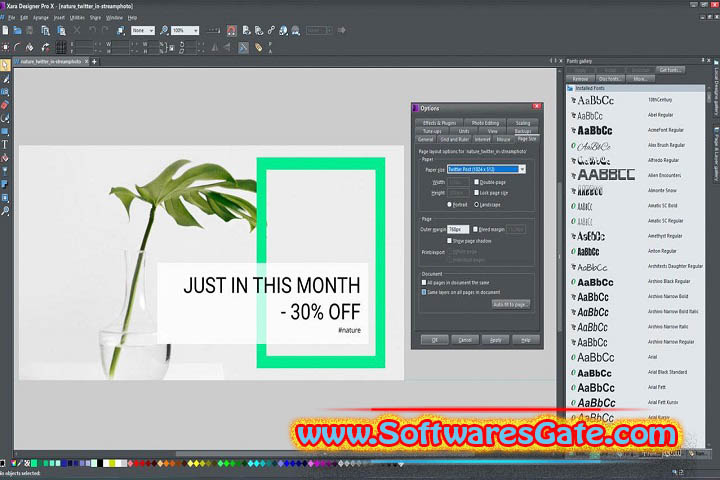The image size is (720, 480).
Task: Click the orange tag icon in the info bar
Action: 259,47
